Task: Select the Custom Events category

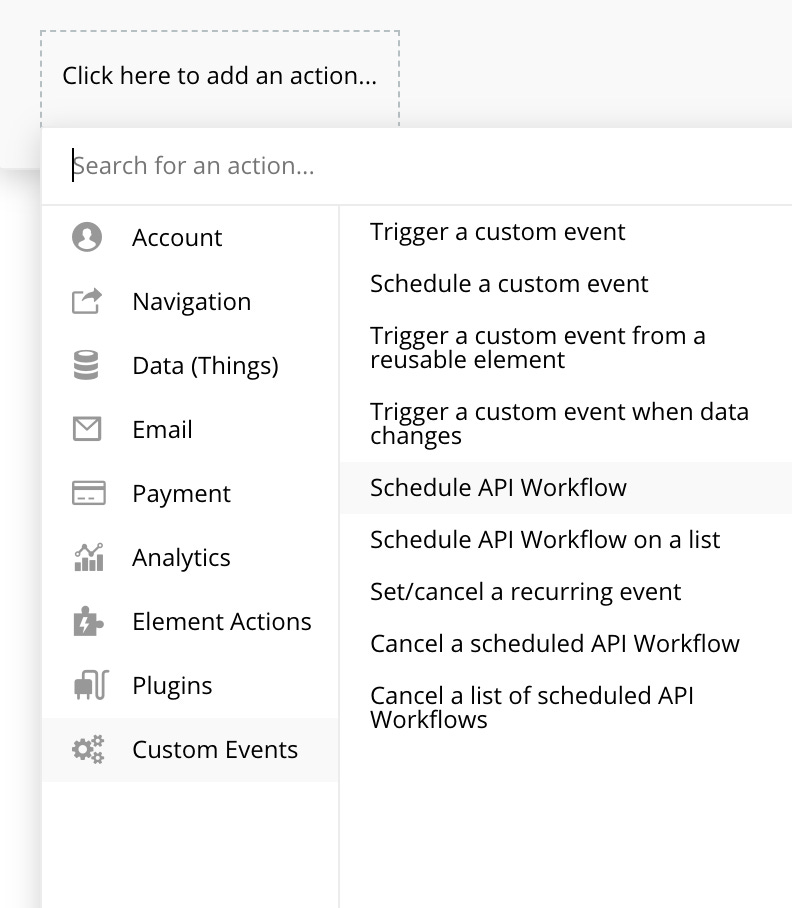Action: (190, 750)
